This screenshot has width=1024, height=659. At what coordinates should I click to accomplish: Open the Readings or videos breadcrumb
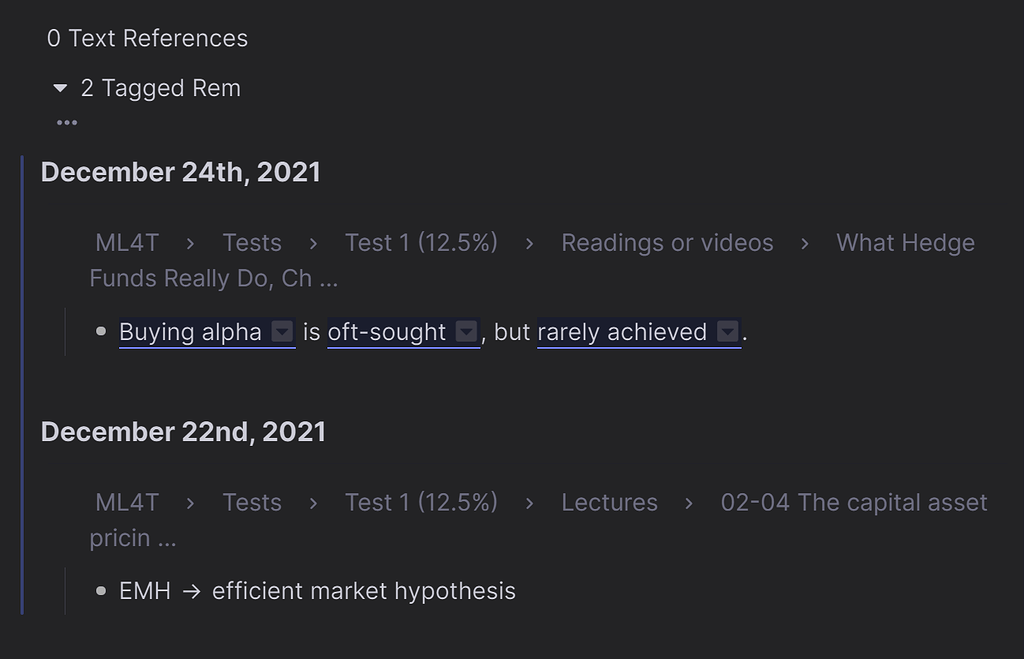[x=667, y=242]
